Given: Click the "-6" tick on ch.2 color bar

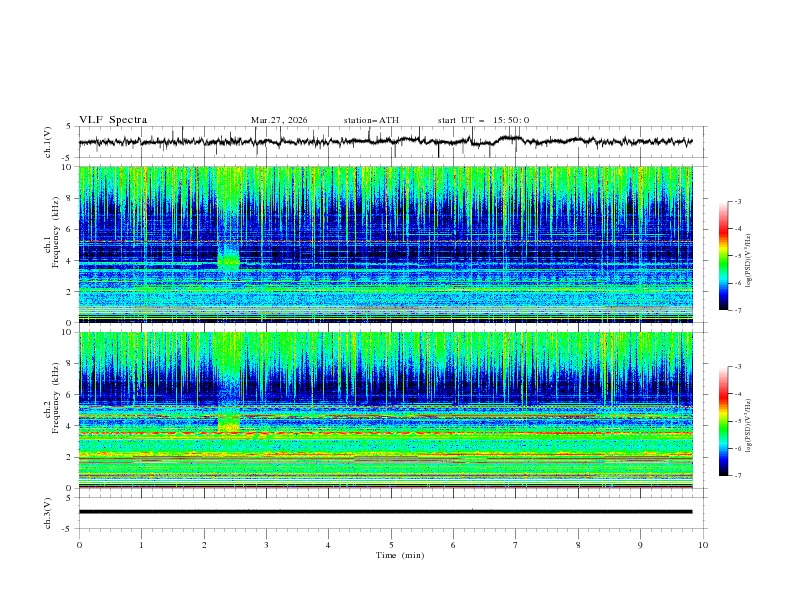Looking at the screenshot, I should click(x=737, y=448).
